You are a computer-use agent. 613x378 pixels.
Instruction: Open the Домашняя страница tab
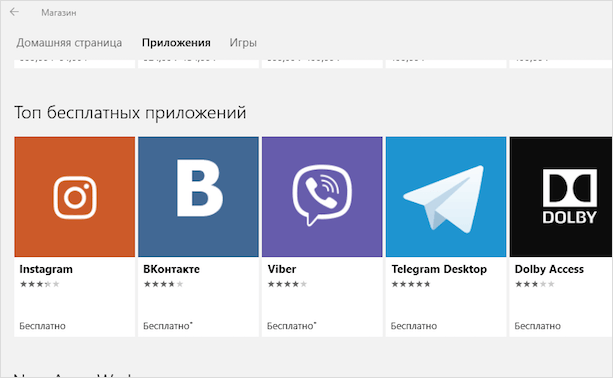tap(69, 43)
